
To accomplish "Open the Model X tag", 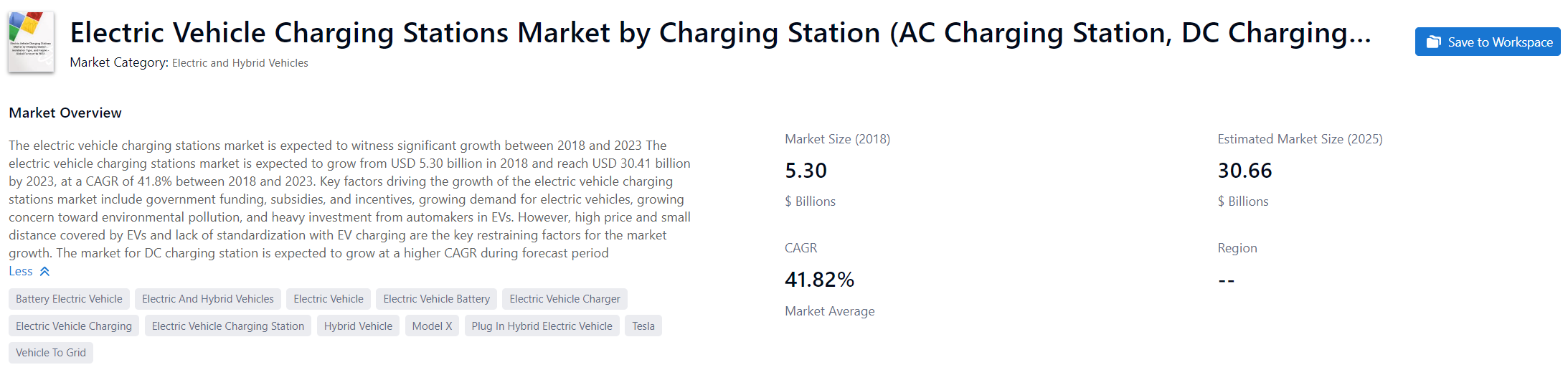I will tap(432, 326).
